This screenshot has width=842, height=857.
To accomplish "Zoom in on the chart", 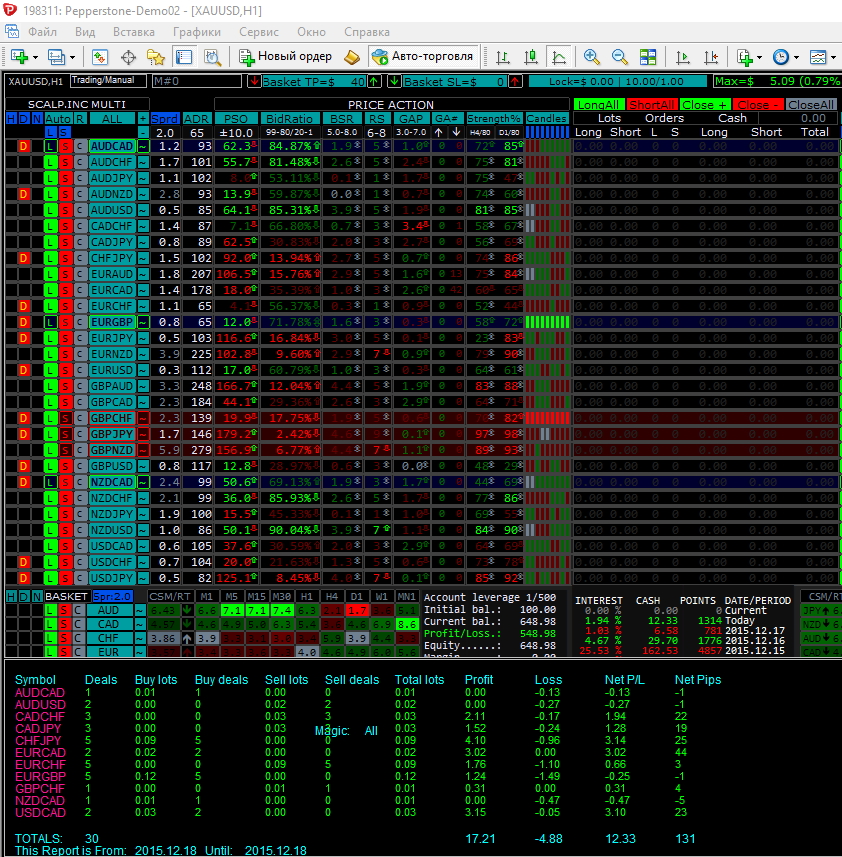I will pos(592,57).
